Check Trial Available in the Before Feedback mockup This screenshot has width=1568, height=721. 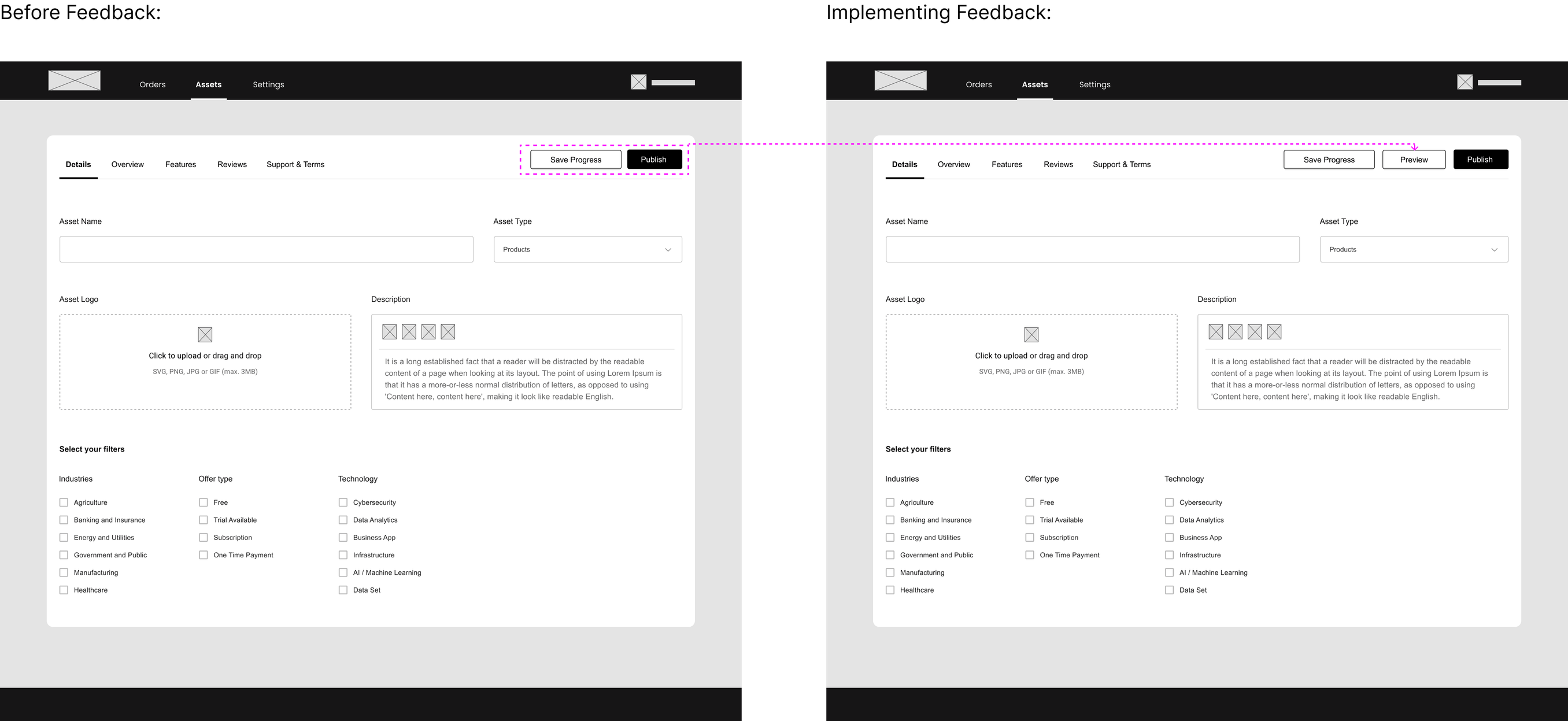tap(204, 520)
